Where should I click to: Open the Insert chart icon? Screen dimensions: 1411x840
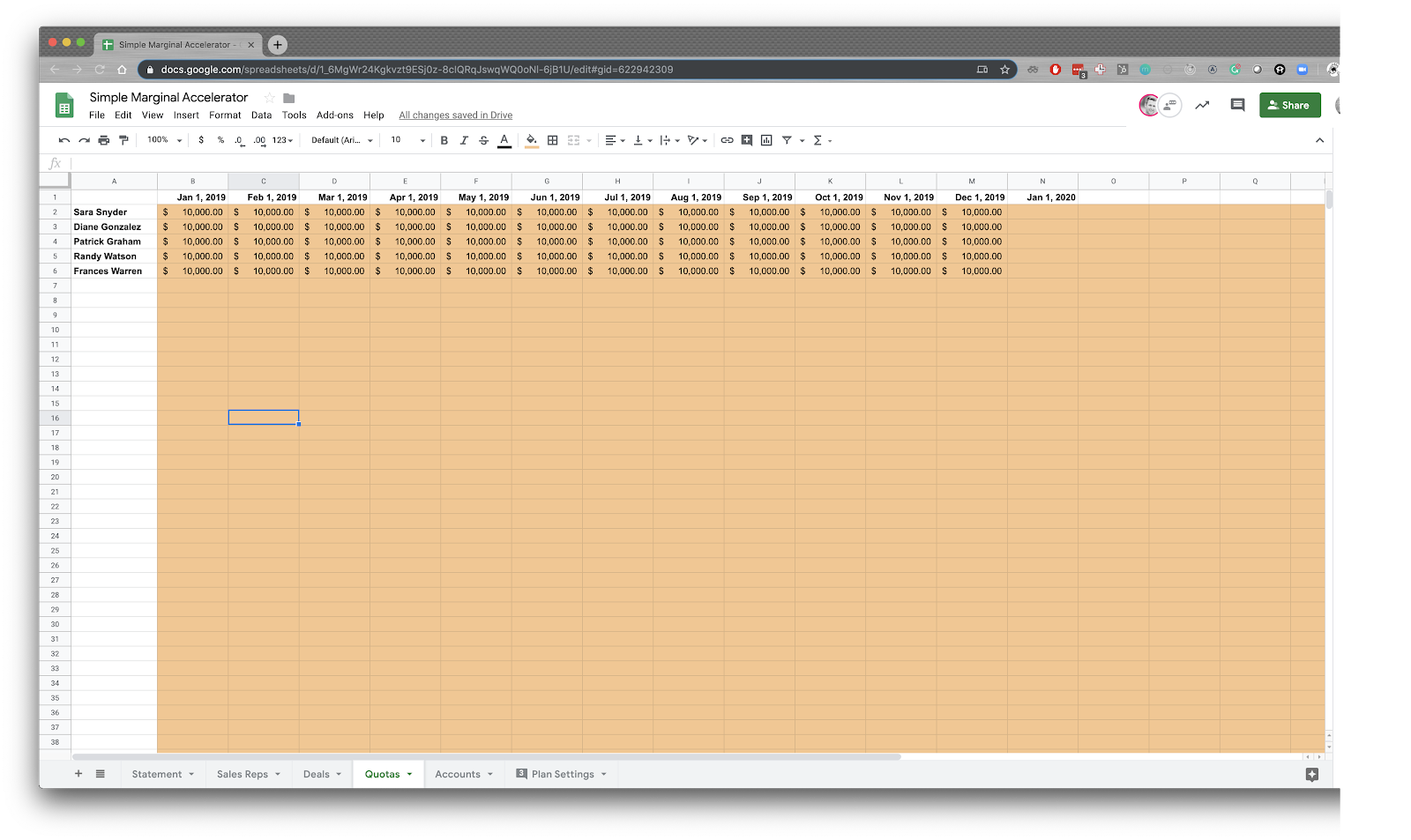pyautogui.click(x=766, y=139)
